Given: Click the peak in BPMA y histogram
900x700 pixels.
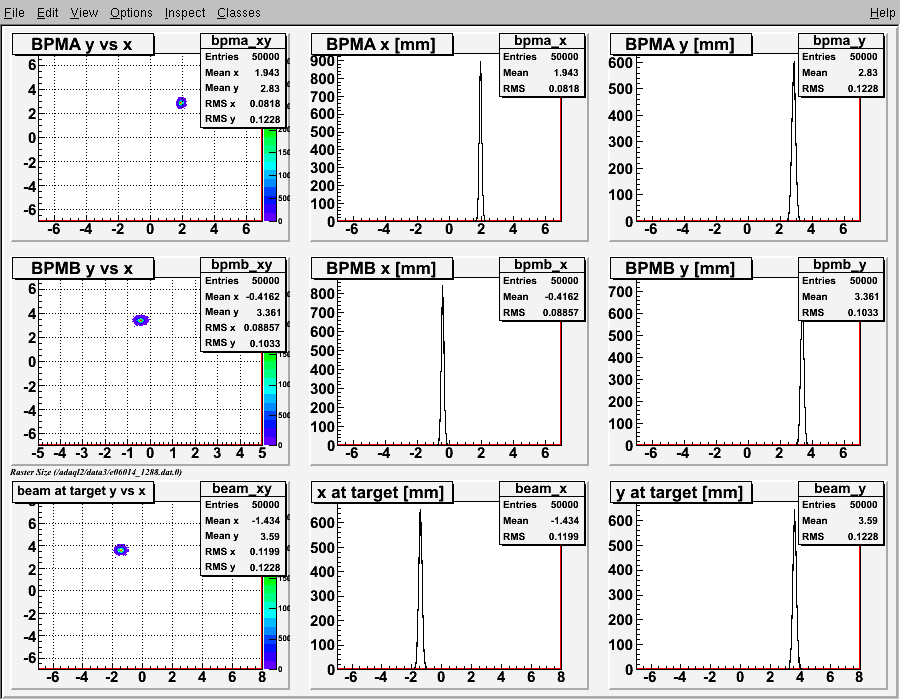Looking at the screenshot, I should [794, 141].
